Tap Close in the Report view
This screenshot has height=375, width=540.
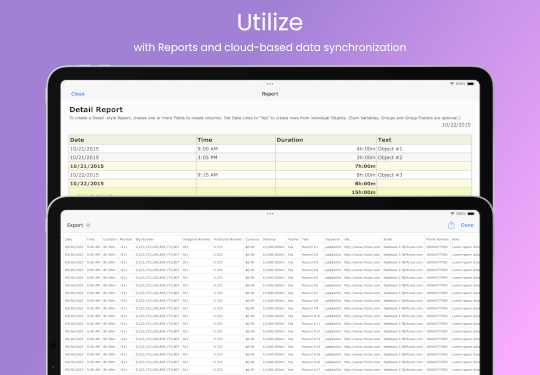[x=77, y=94]
